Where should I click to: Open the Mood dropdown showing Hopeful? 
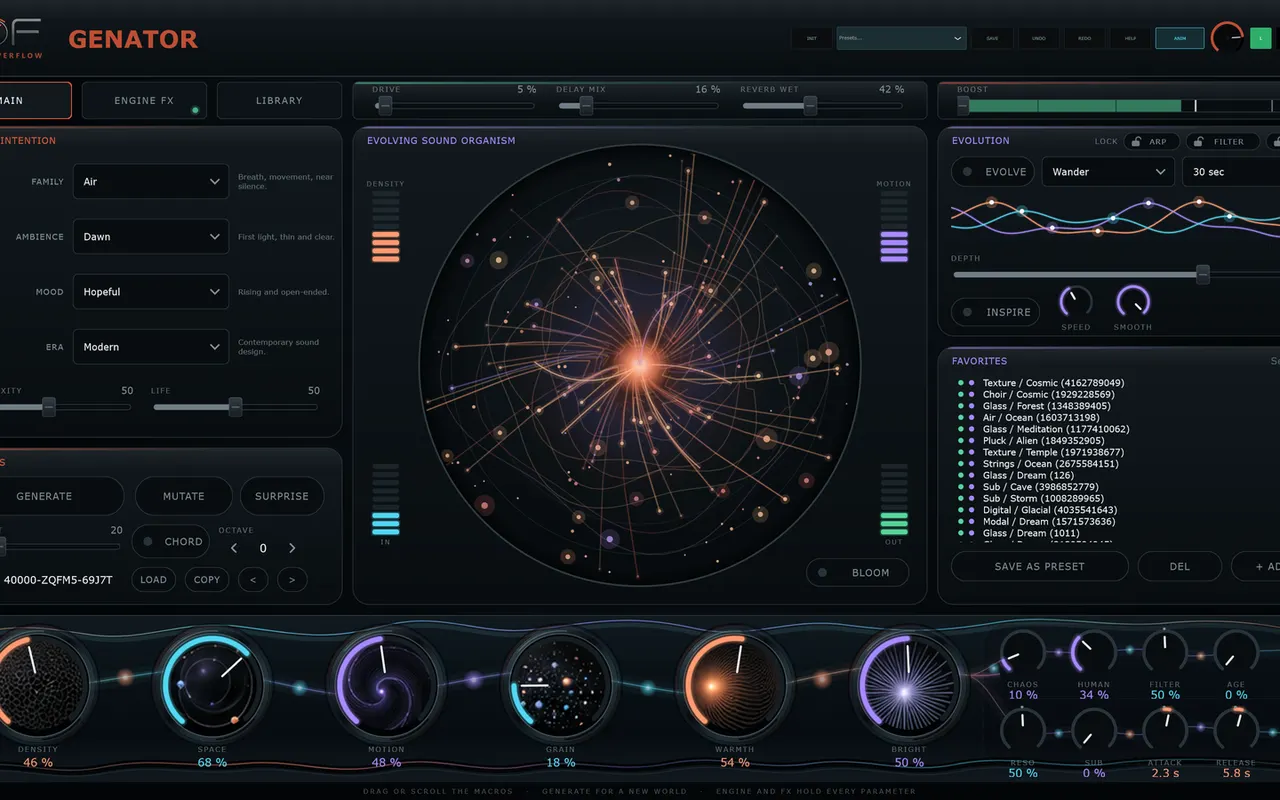(151, 292)
